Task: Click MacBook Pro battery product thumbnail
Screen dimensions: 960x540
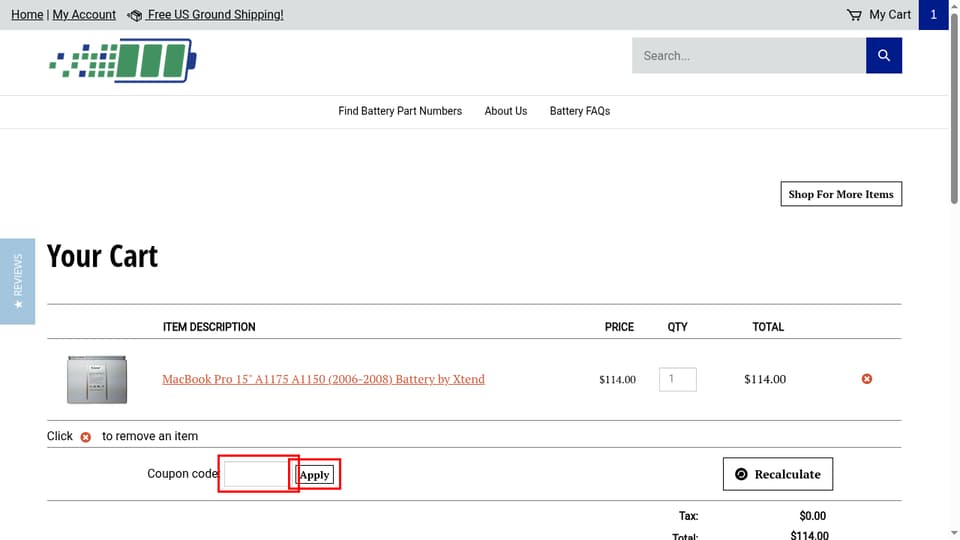Action: point(97,380)
